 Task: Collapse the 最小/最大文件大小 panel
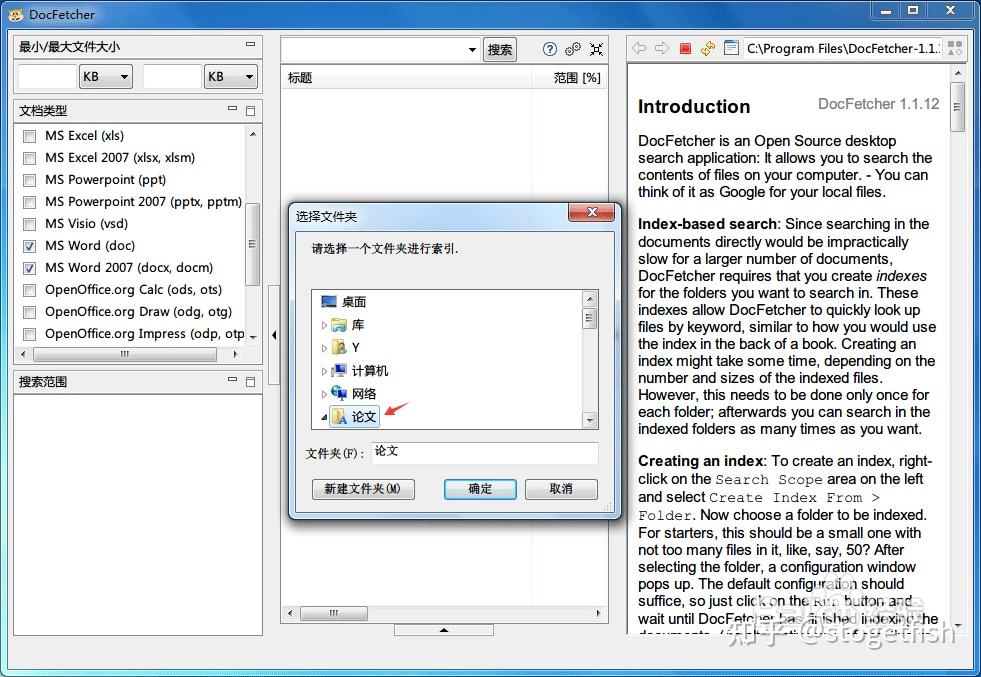tap(249, 45)
